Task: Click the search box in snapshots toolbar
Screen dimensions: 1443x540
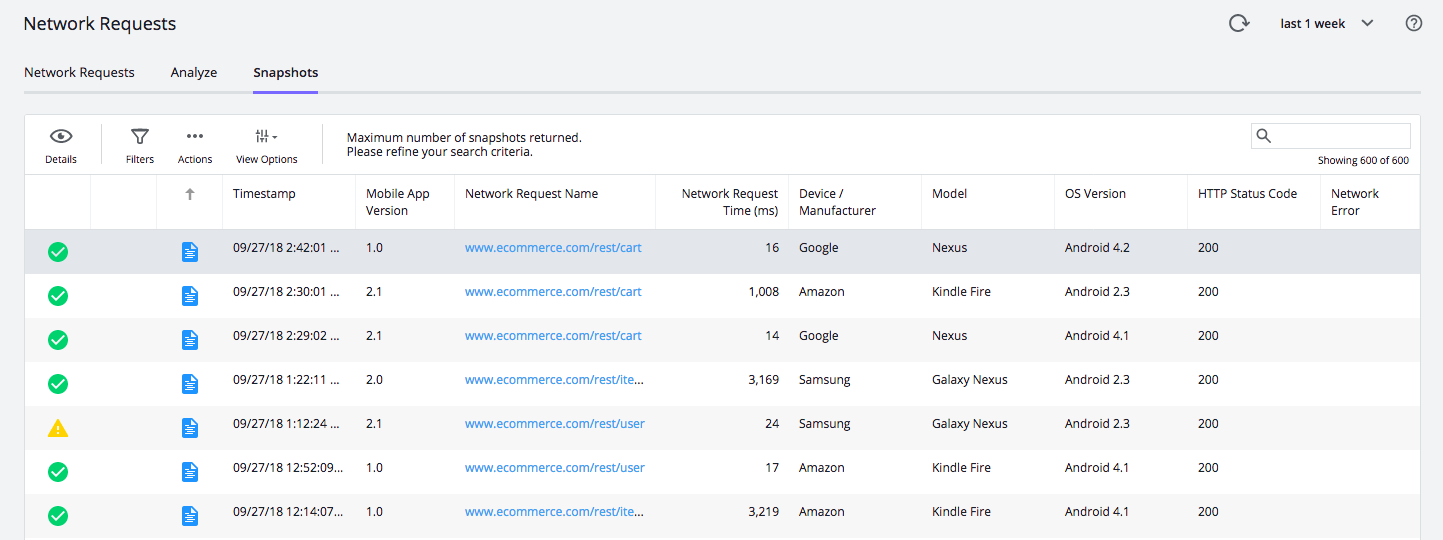Action: point(1331,136)
